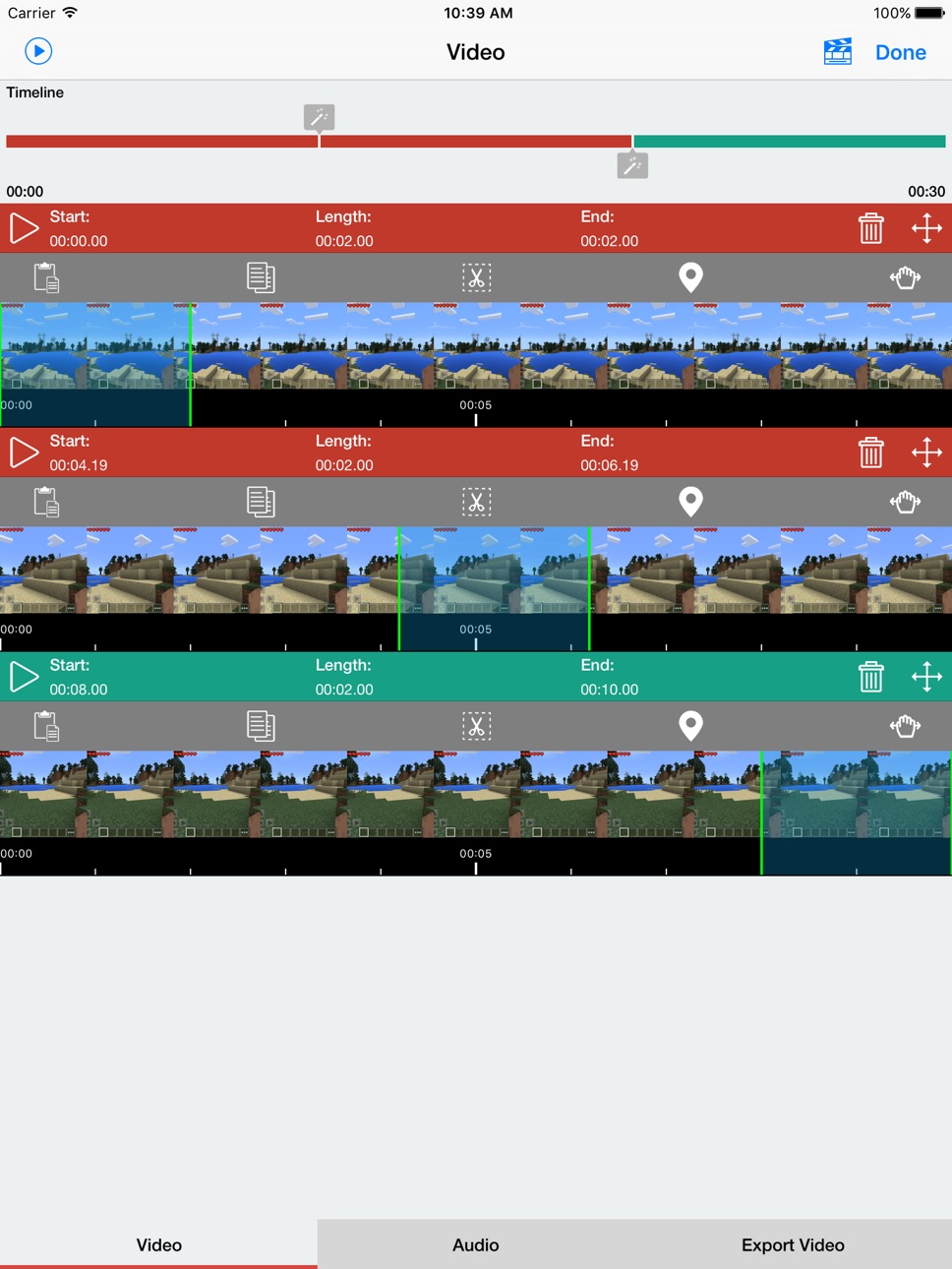Cut selection in the 00:08.00 clip
952x1269 pixels.
coord(476,726)
